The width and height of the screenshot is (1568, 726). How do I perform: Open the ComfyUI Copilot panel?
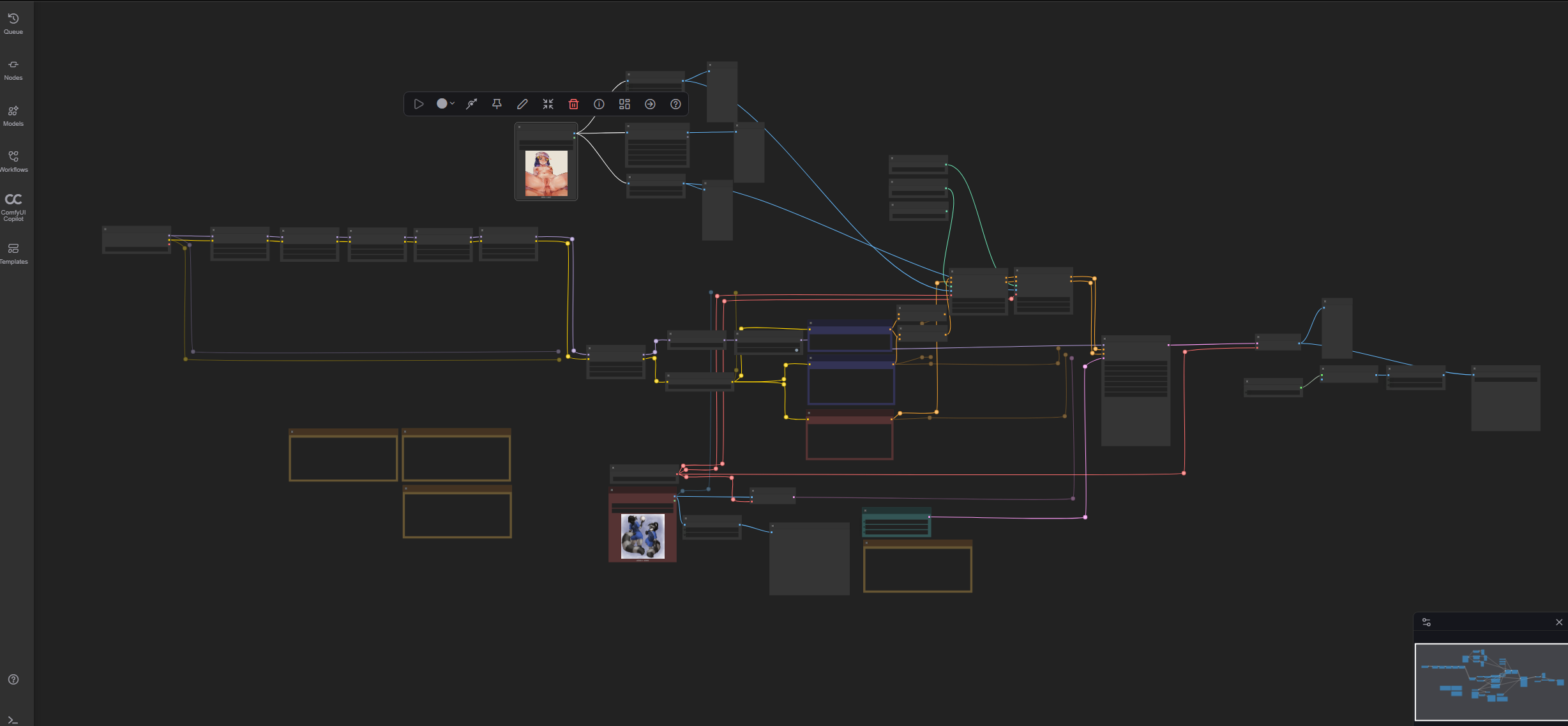click(13, 208)
